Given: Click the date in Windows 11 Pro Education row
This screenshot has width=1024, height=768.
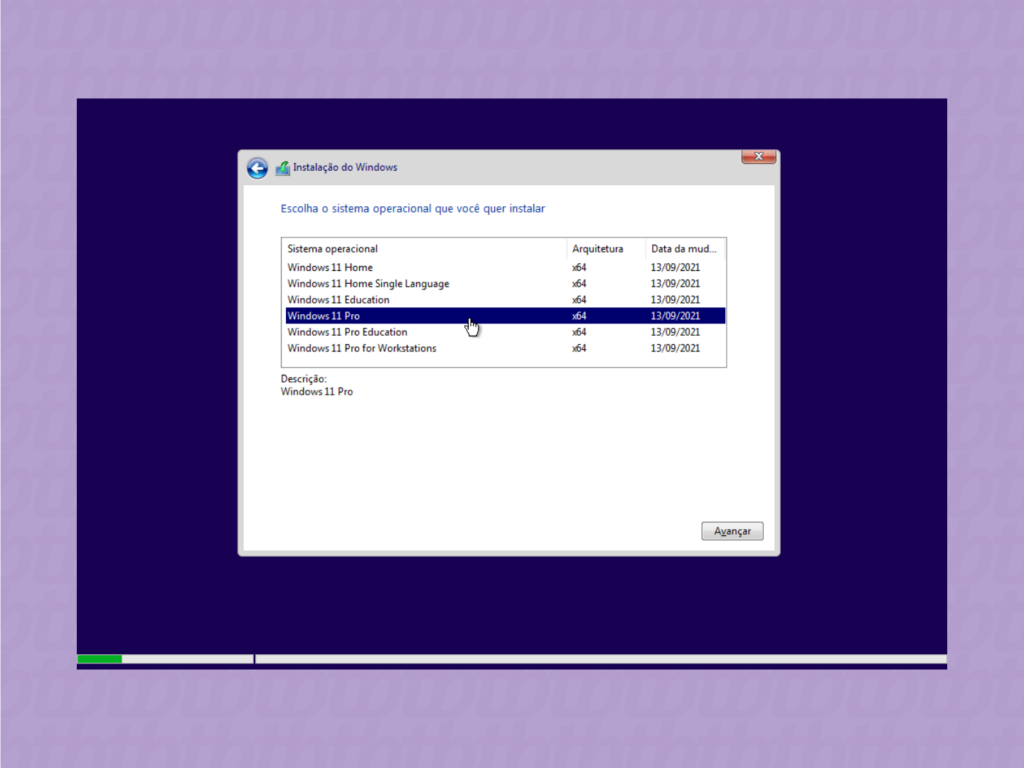Looking at the screenshot, I should (x=675, y=332).
